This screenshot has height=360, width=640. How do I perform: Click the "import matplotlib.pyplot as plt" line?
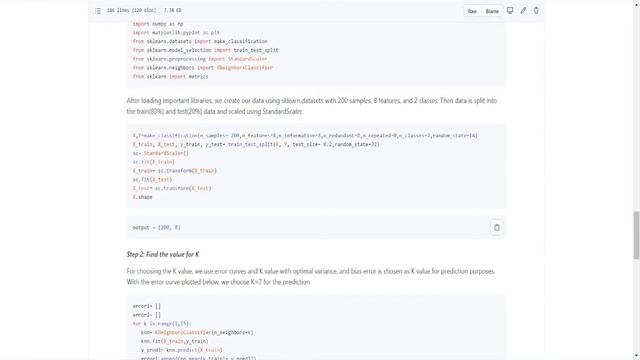[x=176, y=32]
